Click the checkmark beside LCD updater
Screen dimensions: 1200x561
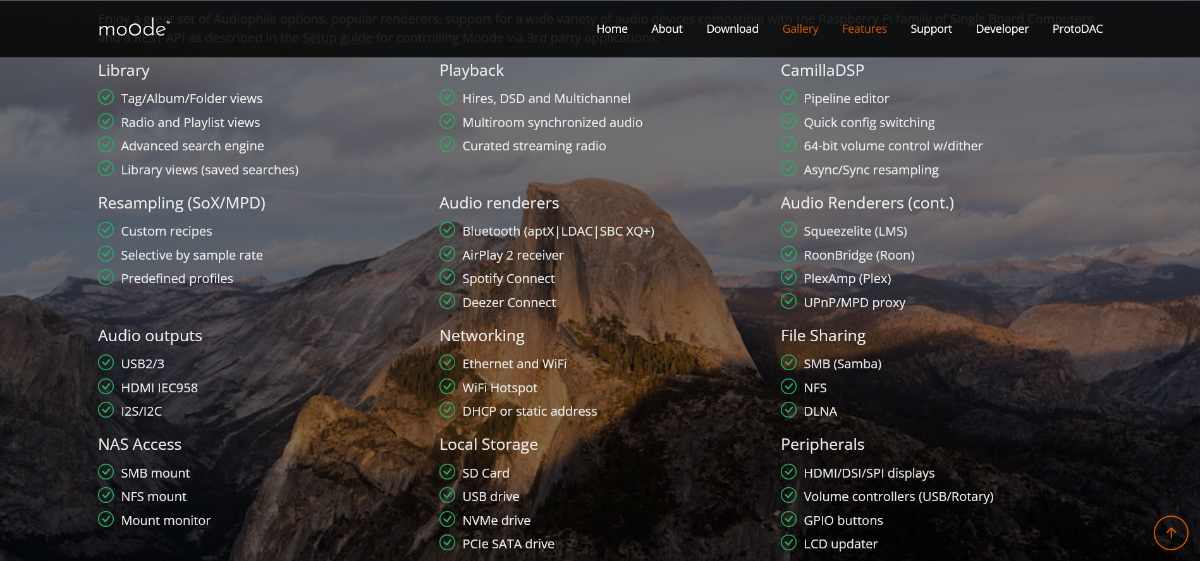click(x=789, y=543)
